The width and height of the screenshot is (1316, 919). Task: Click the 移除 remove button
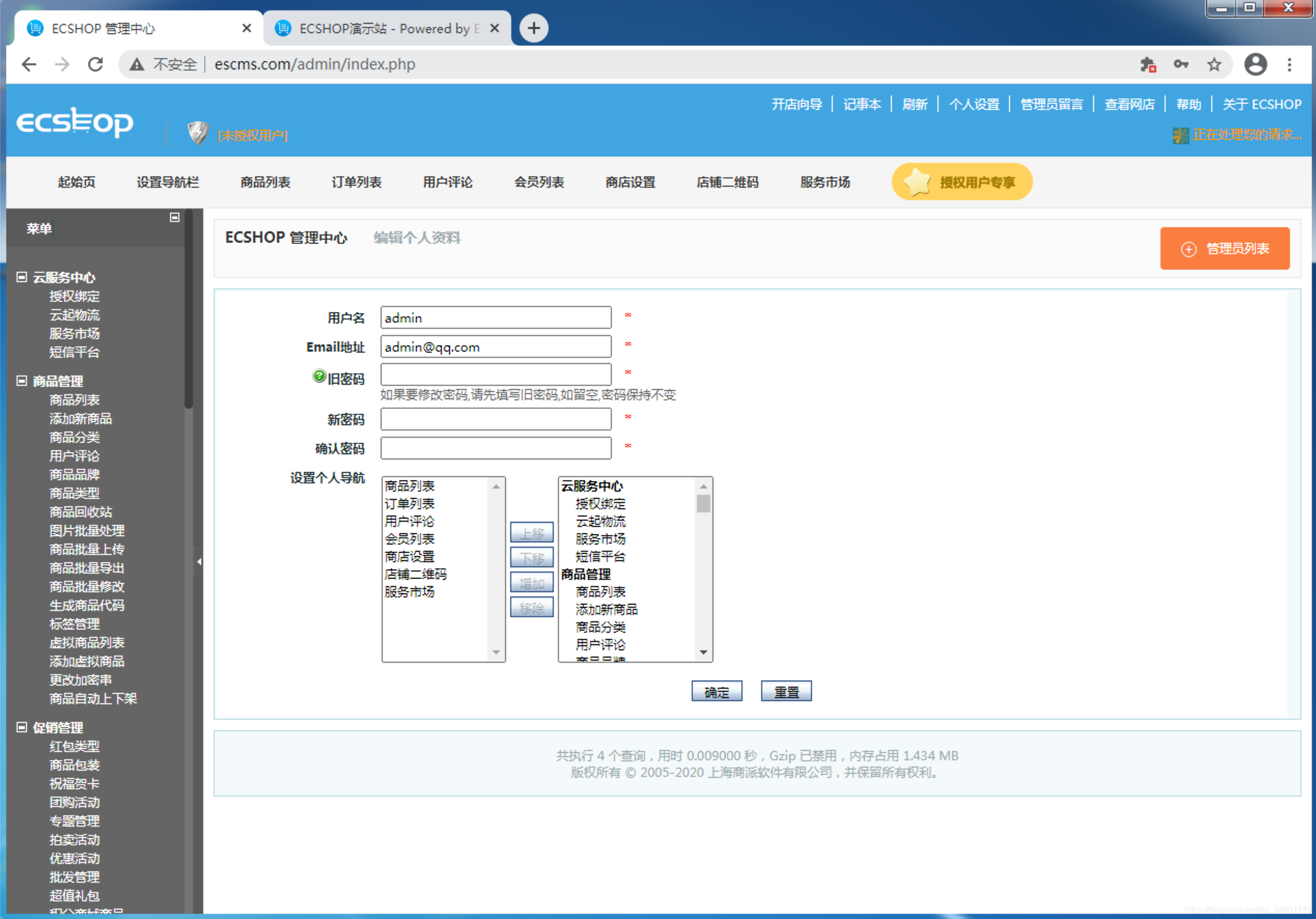531,608
